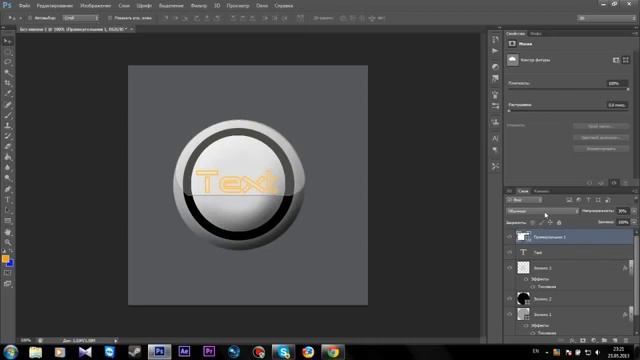Toggle visibility of Эллипс 1 layer
The height and width of the screenshot is (360, 640).
[509, 315]
